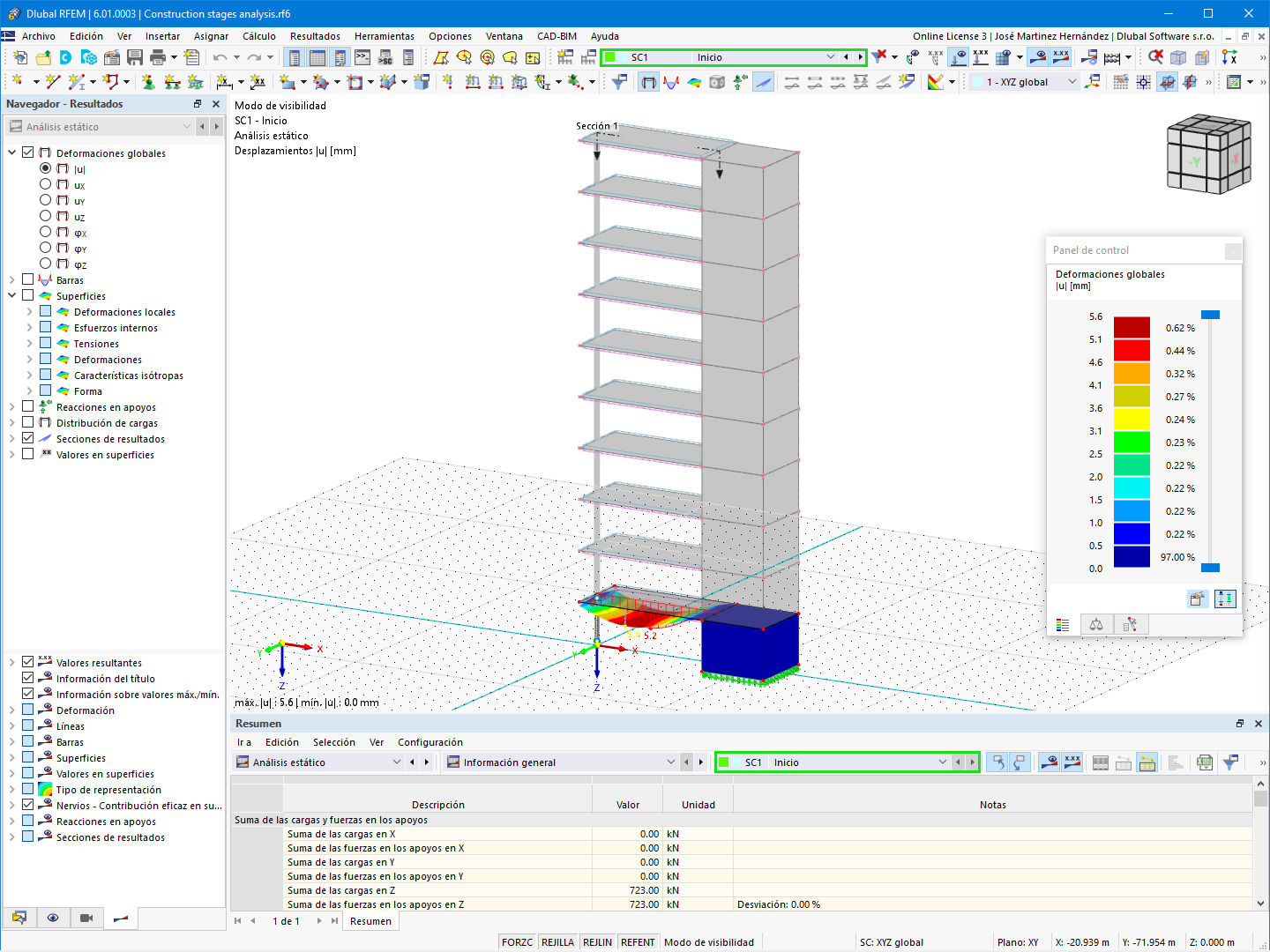
Task: Open the Archivo menu
Action: pos(39,36)
